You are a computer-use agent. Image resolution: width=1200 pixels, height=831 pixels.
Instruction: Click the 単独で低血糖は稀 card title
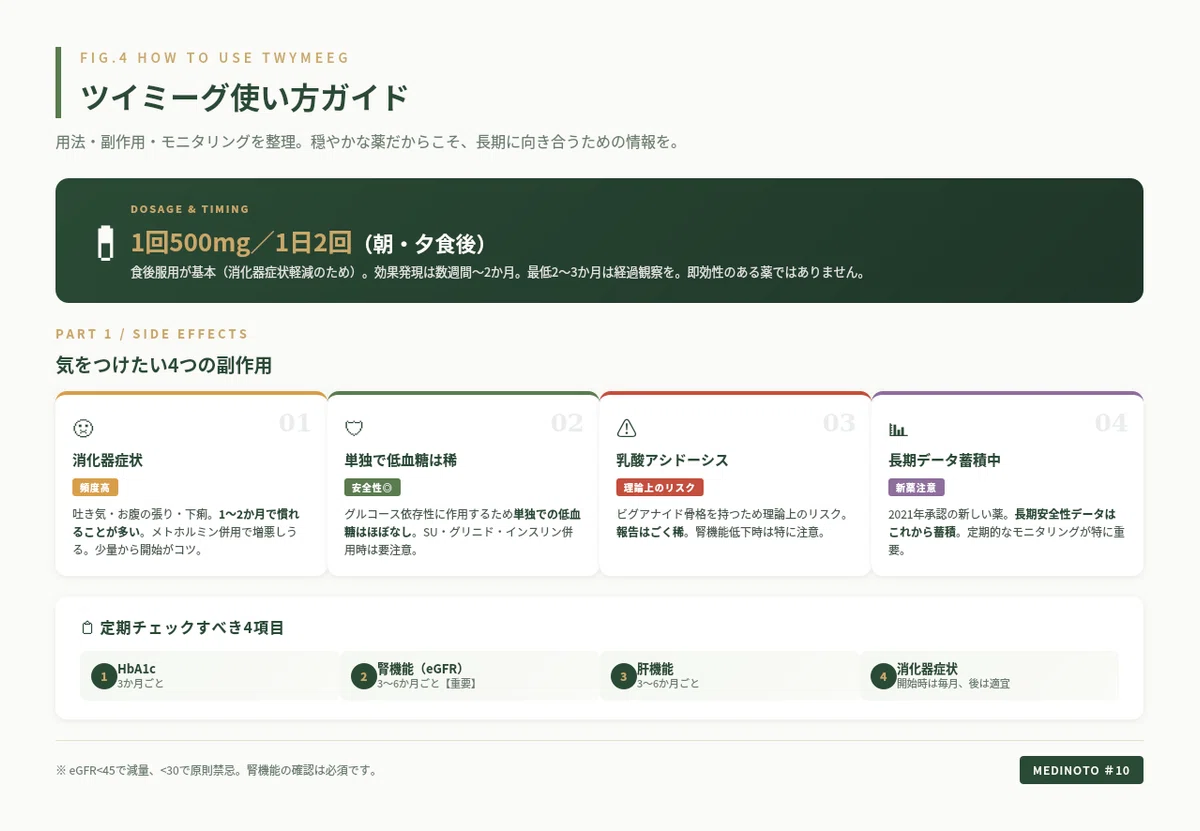[401, 460]
